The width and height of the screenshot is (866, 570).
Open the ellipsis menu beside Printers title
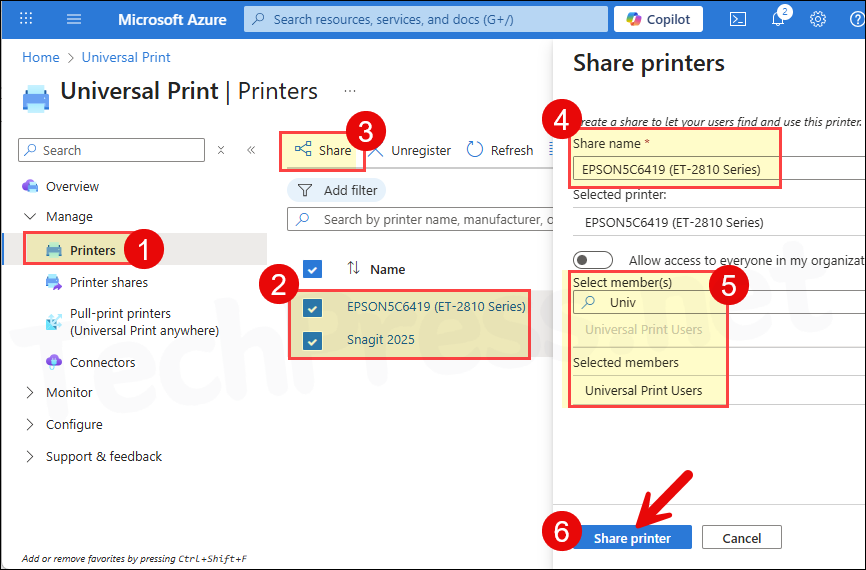tap(350, 91)
